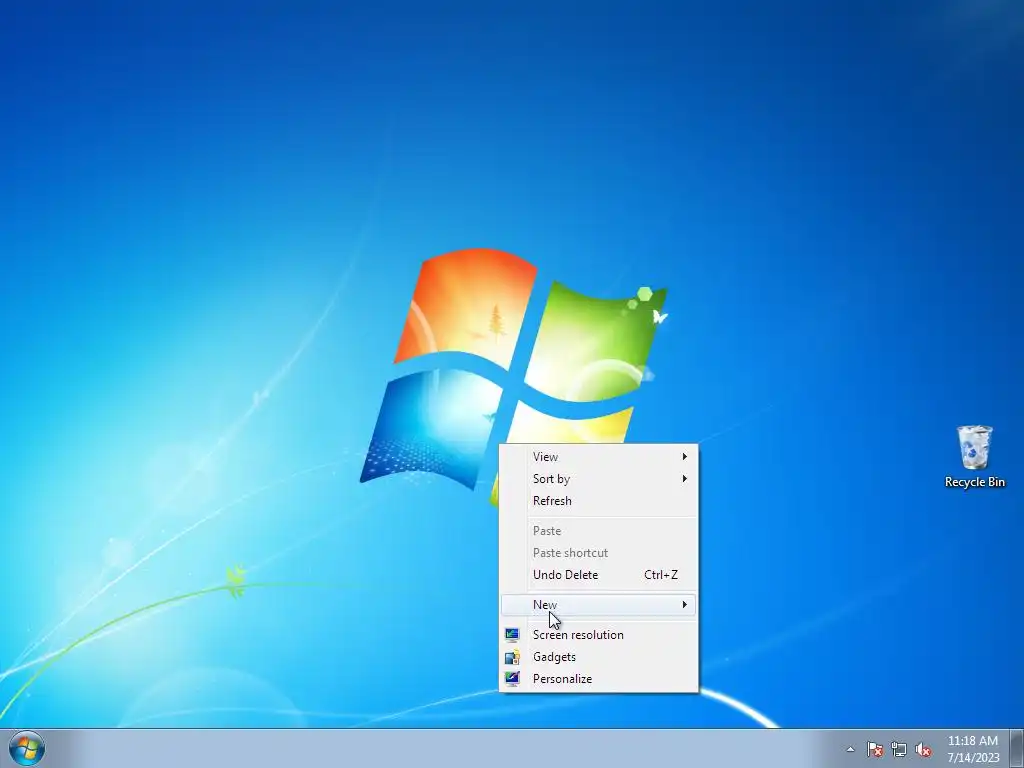Click the taskbar clock showing 11:18 AM
Viewport: 1024px width, 768px height.
tap(973, 749)
